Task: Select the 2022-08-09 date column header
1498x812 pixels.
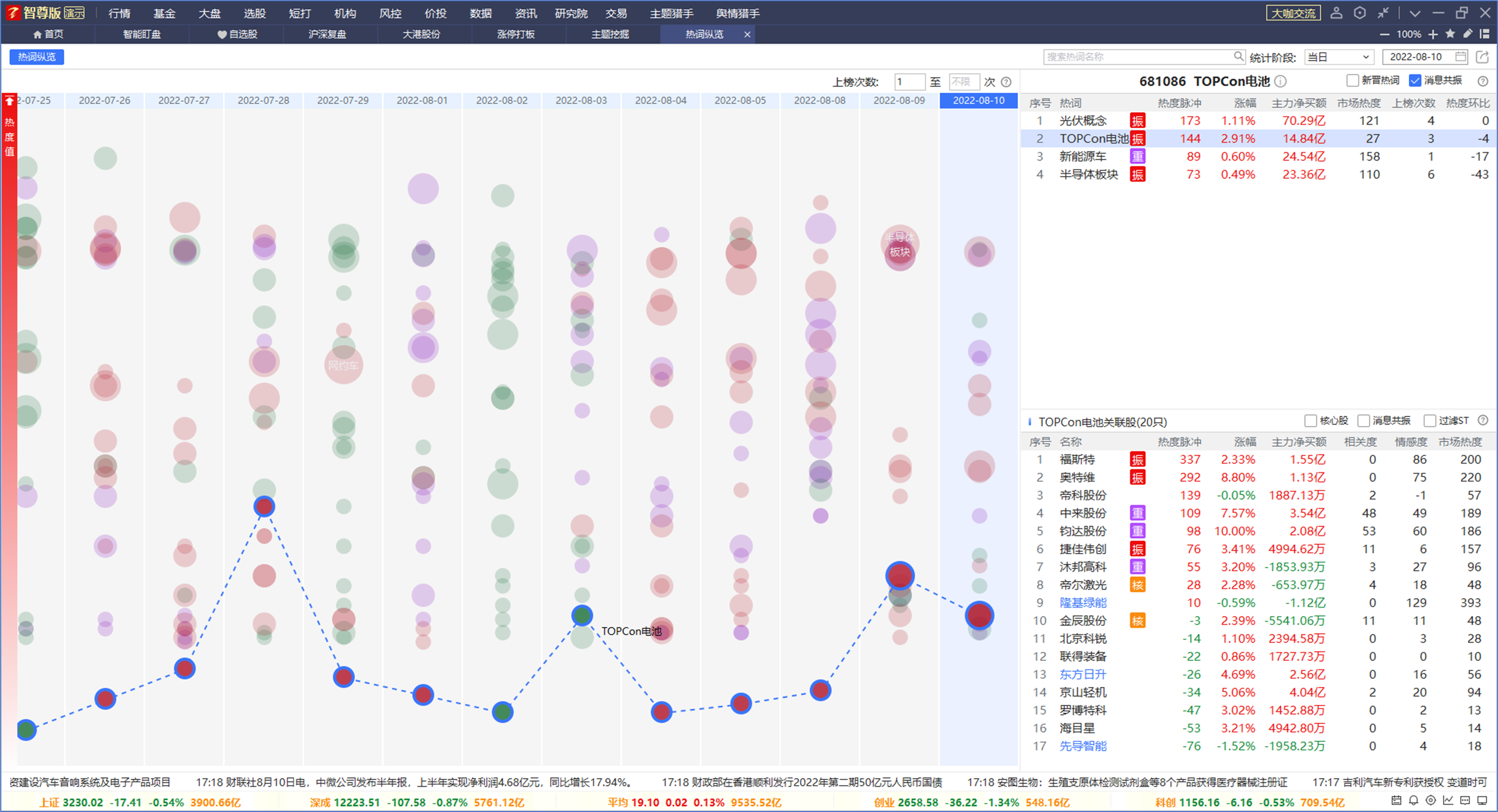Action: click(899, 101)
